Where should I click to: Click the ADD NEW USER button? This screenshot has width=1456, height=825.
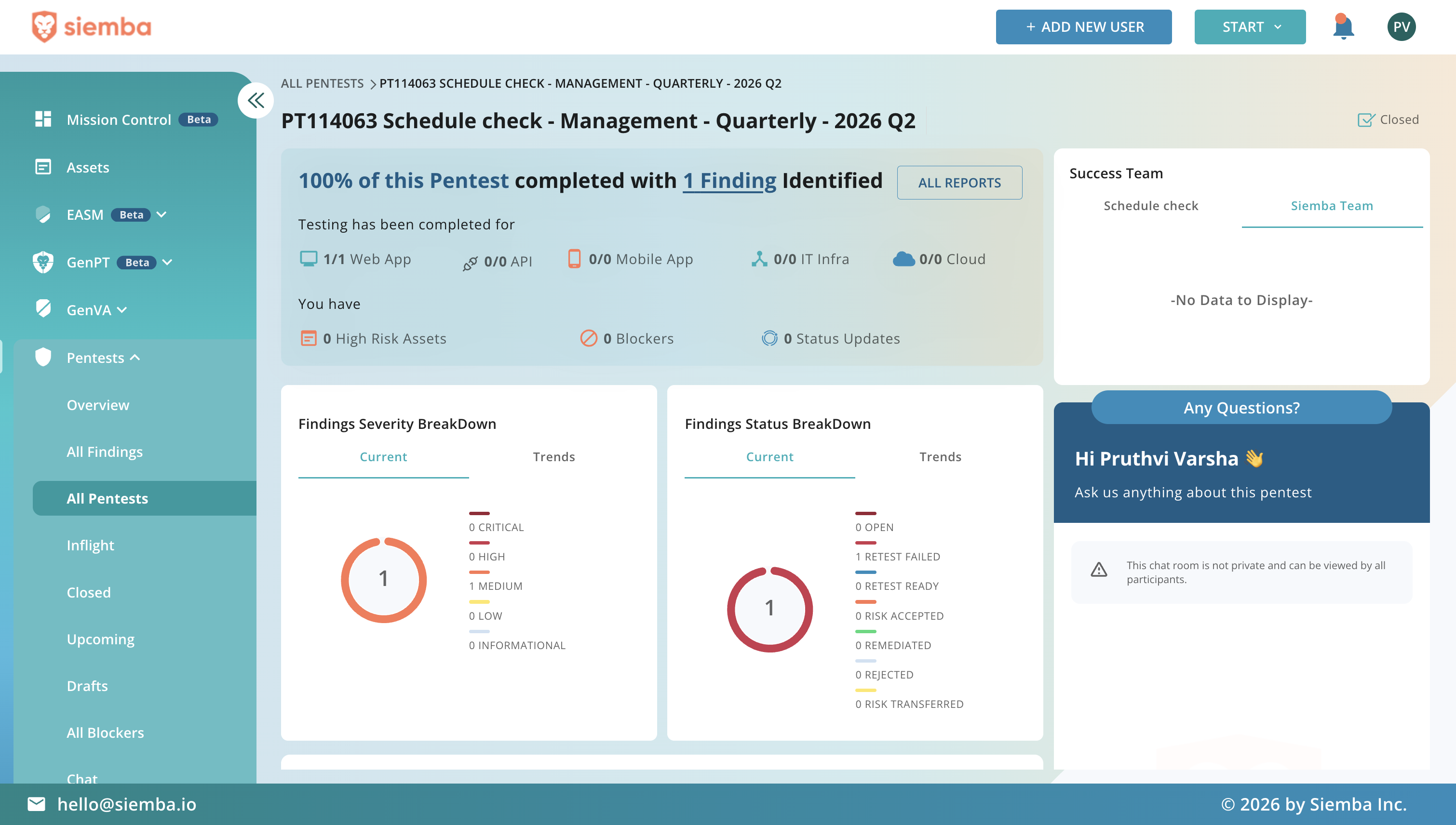1084,27
